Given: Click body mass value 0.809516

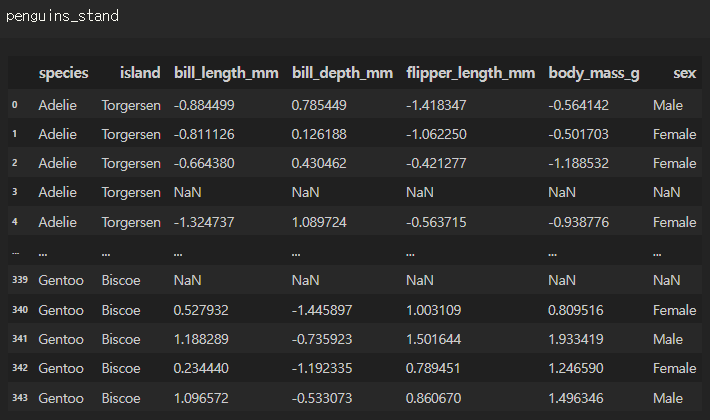Looking at the screenshot, I should click(x=576, y=310).
